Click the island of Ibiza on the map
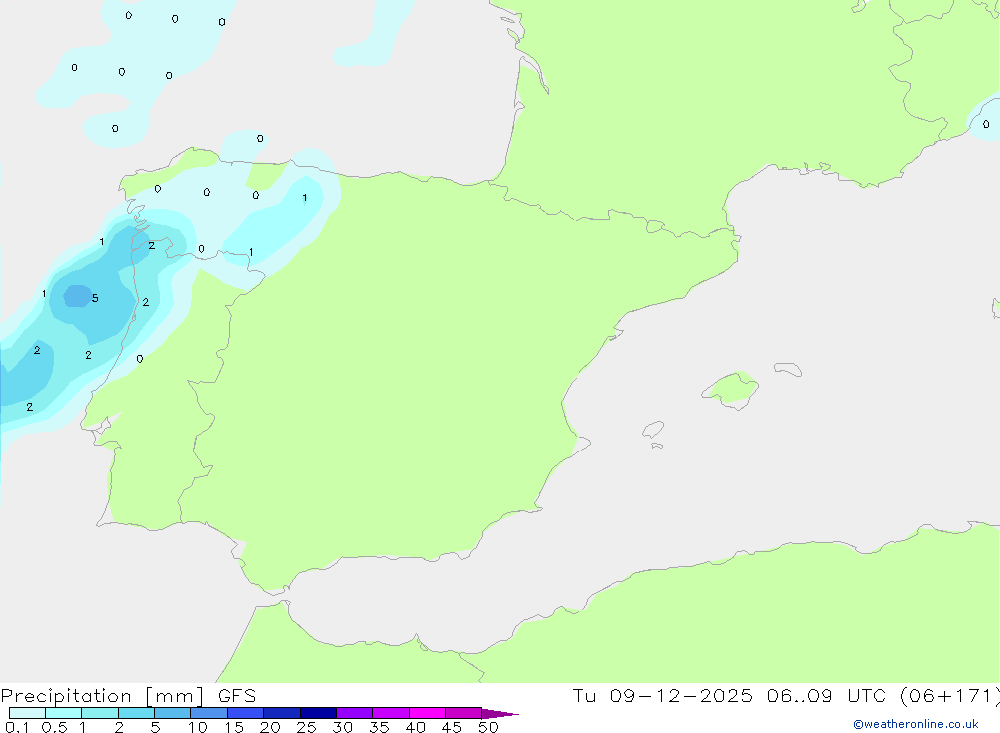 coord(653,430)
